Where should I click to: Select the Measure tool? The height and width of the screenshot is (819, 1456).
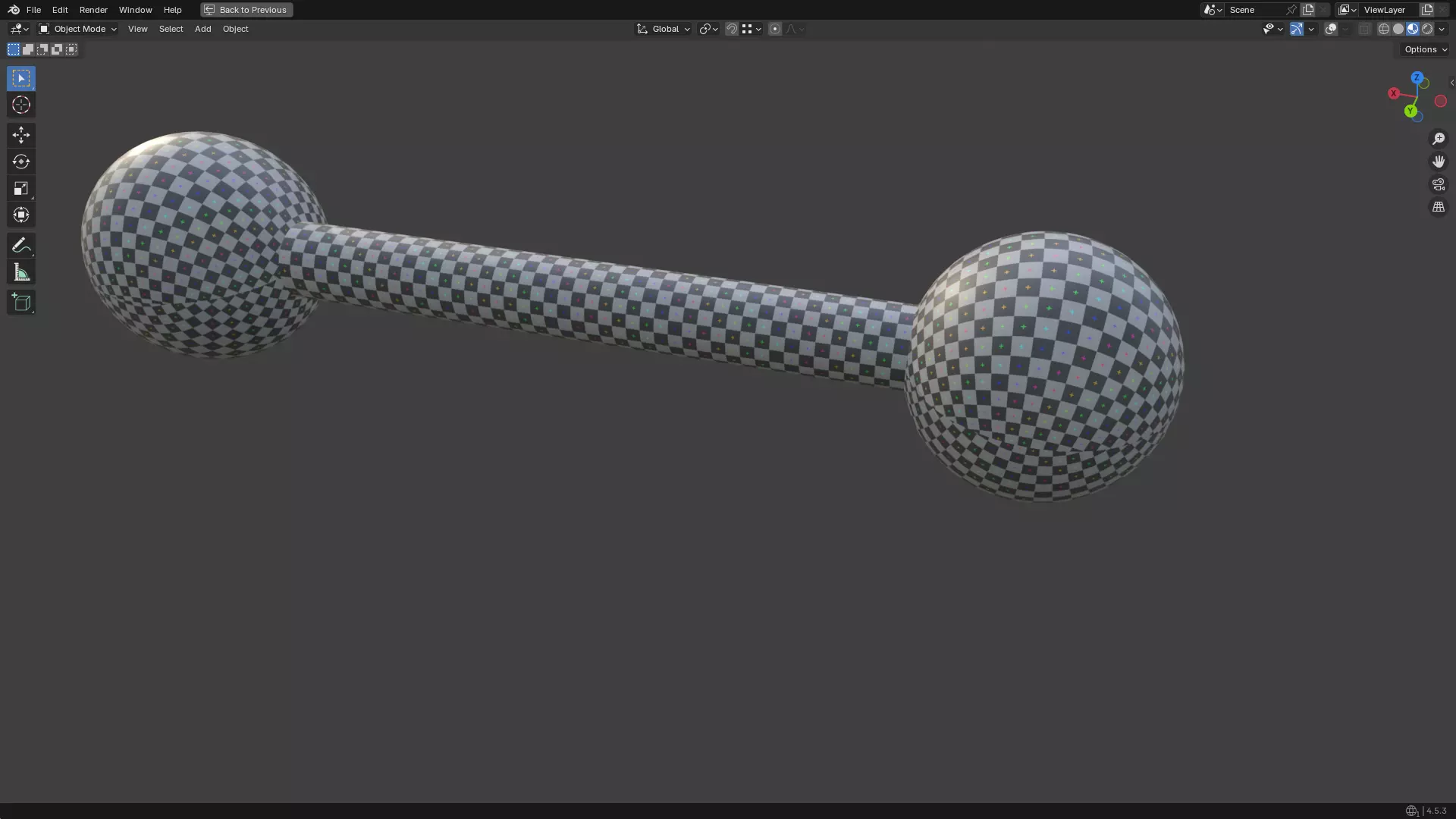[21, 272]
